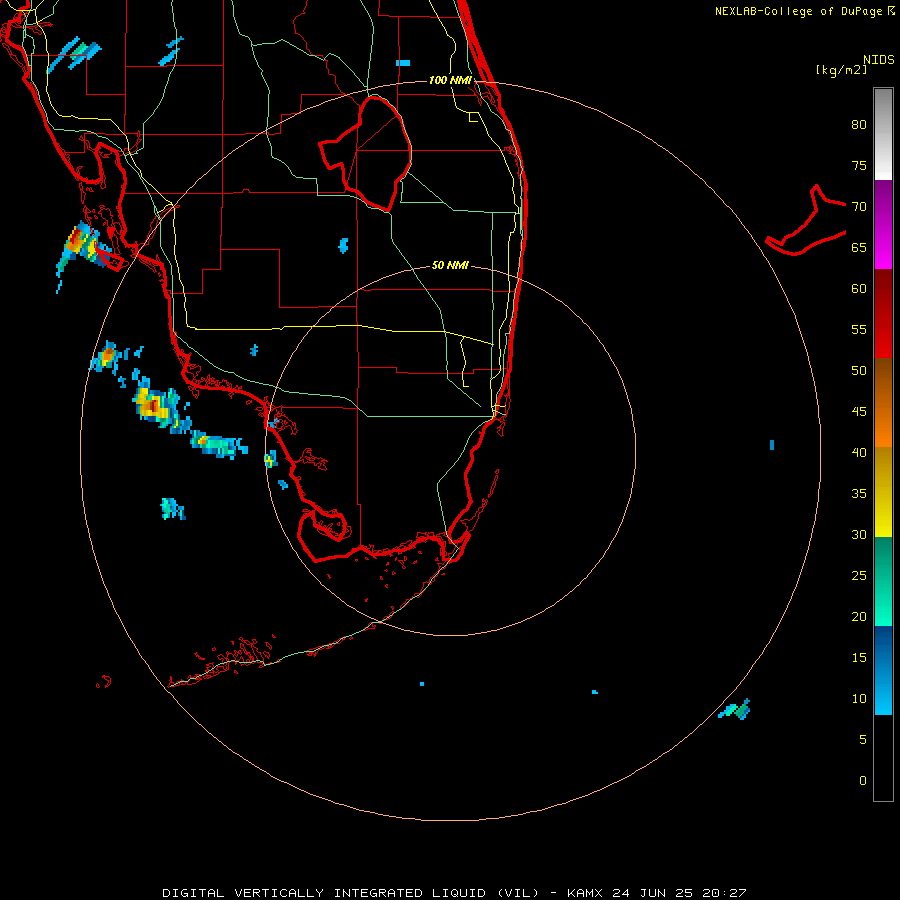The height and width of the screenshot is (900, 900).
Task: Click the scale value 65
Action: pyautogui.click(x=859, y=247)
